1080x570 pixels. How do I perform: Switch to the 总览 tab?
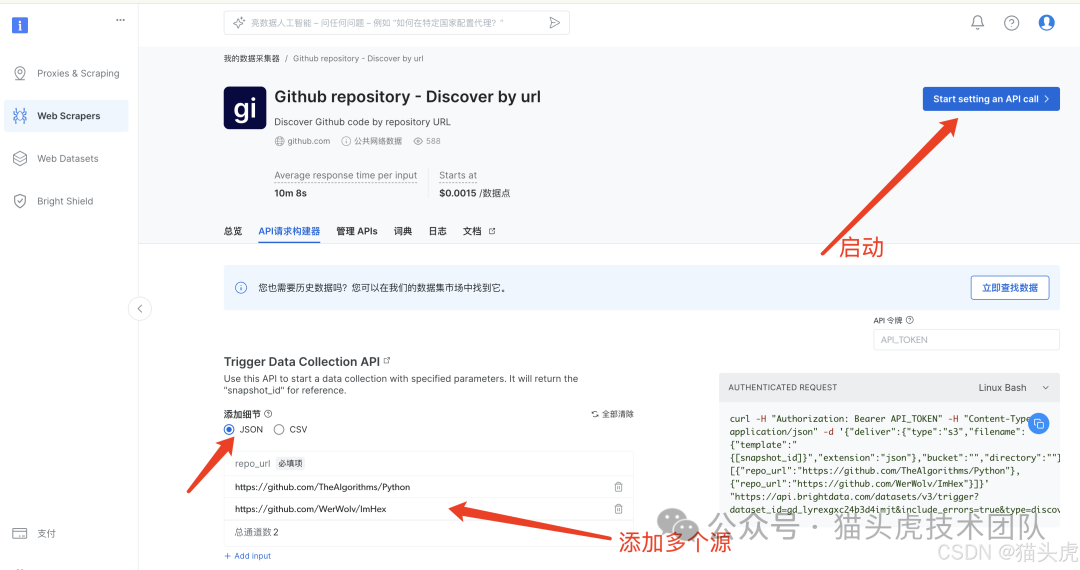(233, 231)
